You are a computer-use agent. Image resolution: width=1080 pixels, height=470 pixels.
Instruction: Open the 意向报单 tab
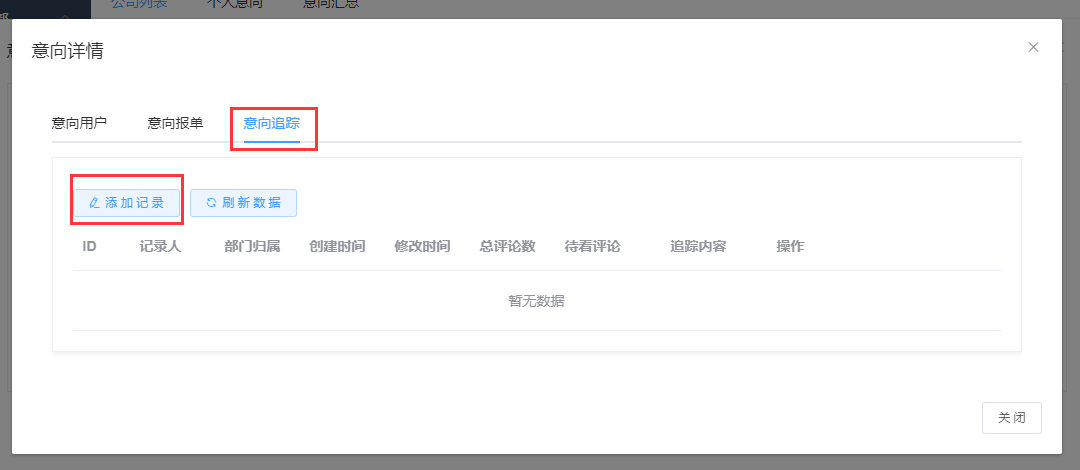[x=175, y=123]
